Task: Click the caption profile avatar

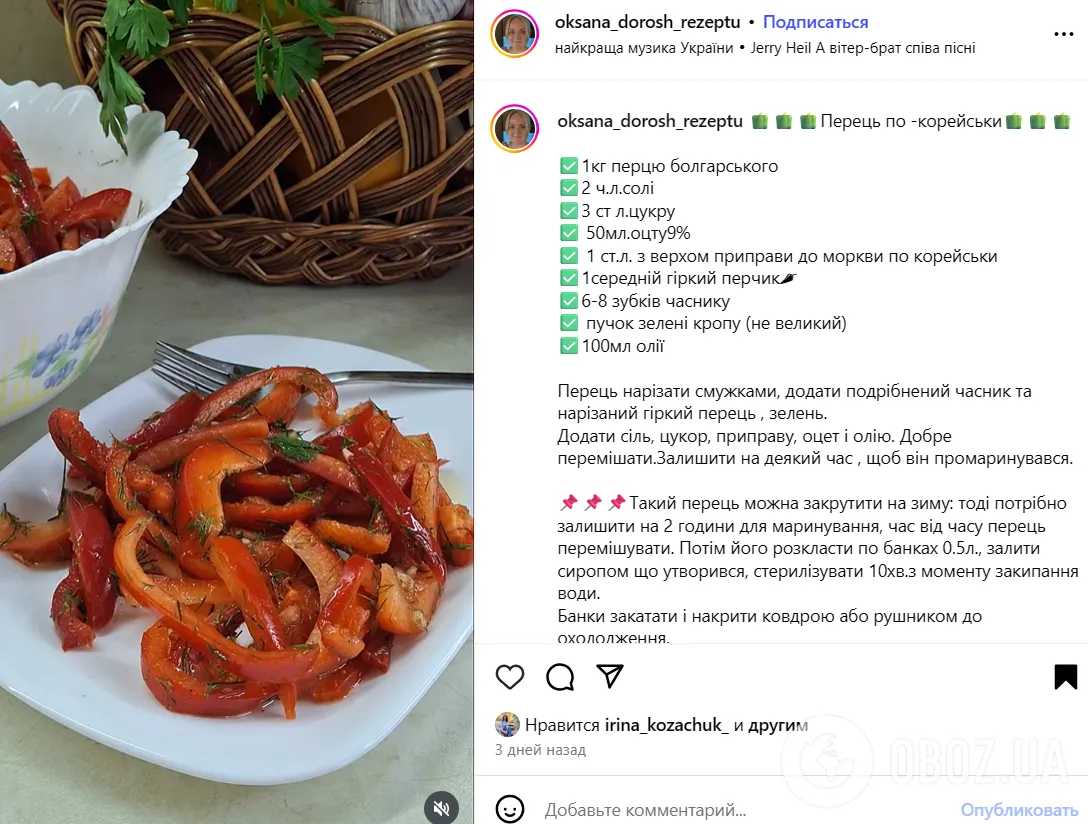Action: coord(515,129)
